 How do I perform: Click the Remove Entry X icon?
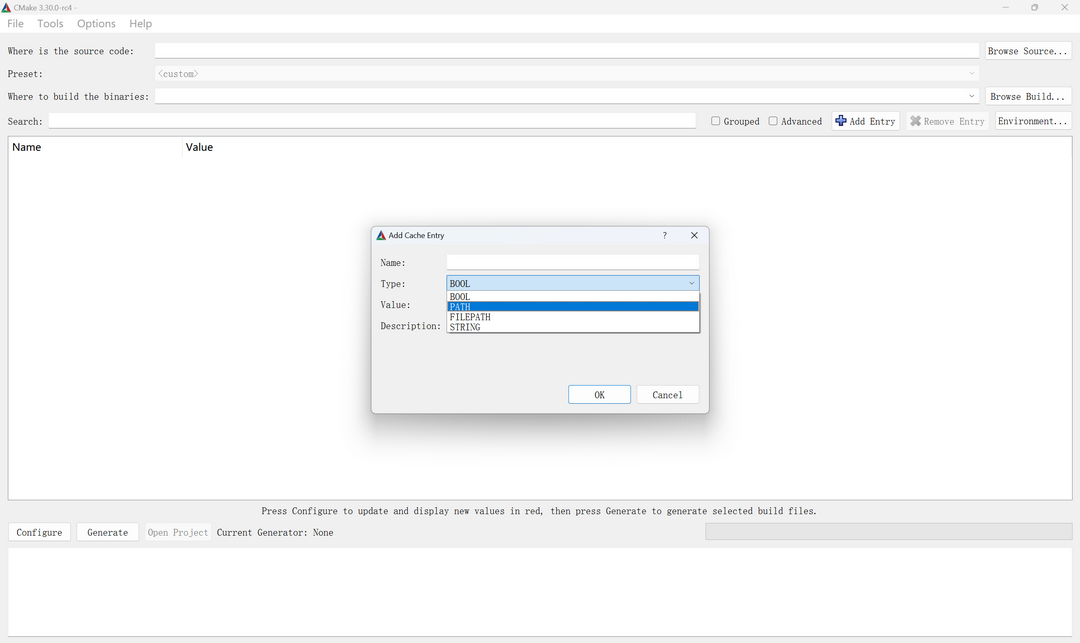pyautogui.click(x=916, y=121)
